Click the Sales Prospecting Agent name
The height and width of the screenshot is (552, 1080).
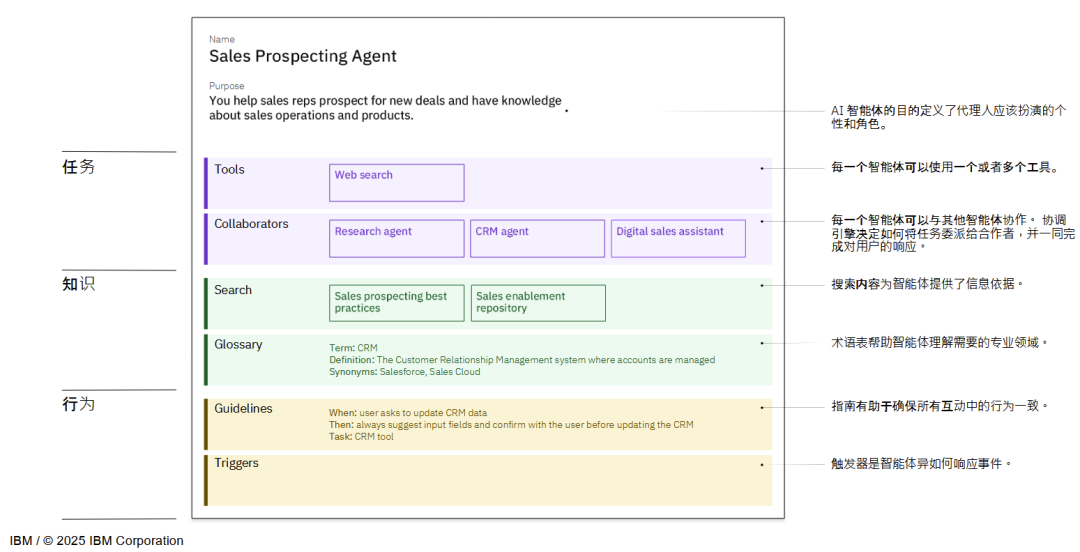pos(303,56)
